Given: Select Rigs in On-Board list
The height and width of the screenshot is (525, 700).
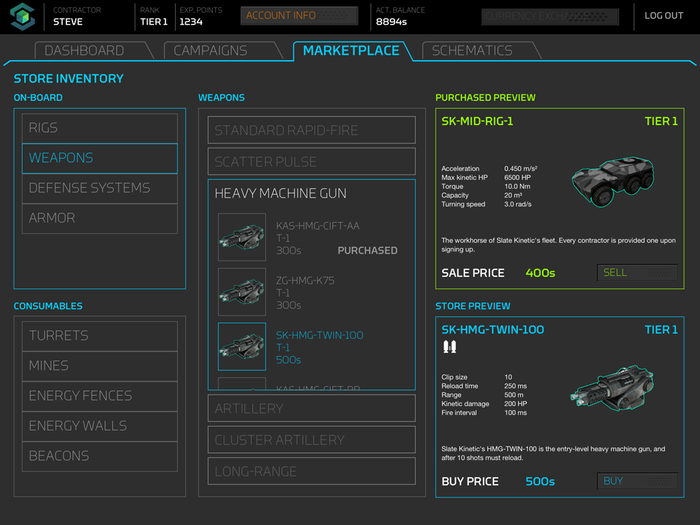Looking at the screenshot, I should tap(100, 128).
